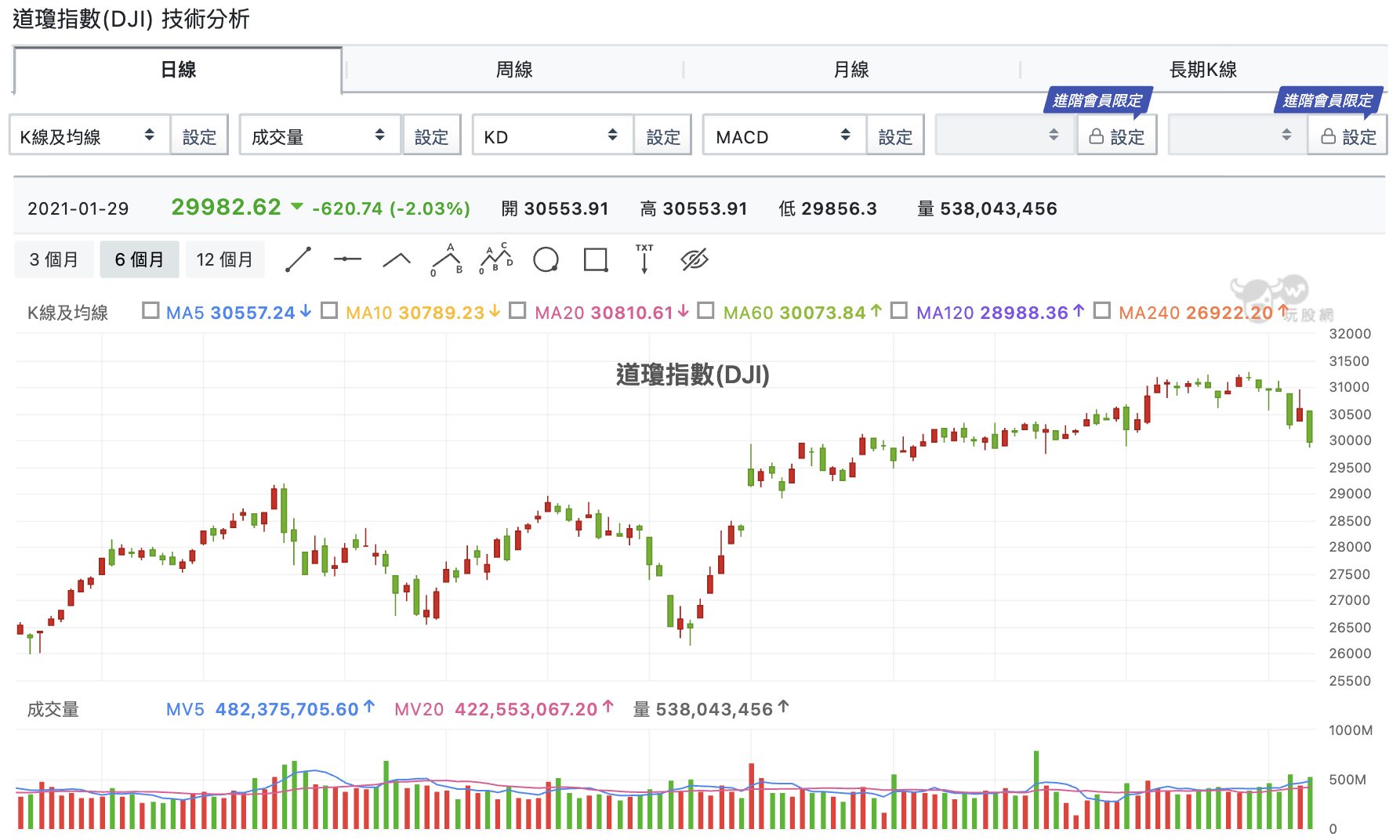This screenshot has height=840, width=1400.
Task: Switch to the 周線 tab
Action: click(514, 70)
